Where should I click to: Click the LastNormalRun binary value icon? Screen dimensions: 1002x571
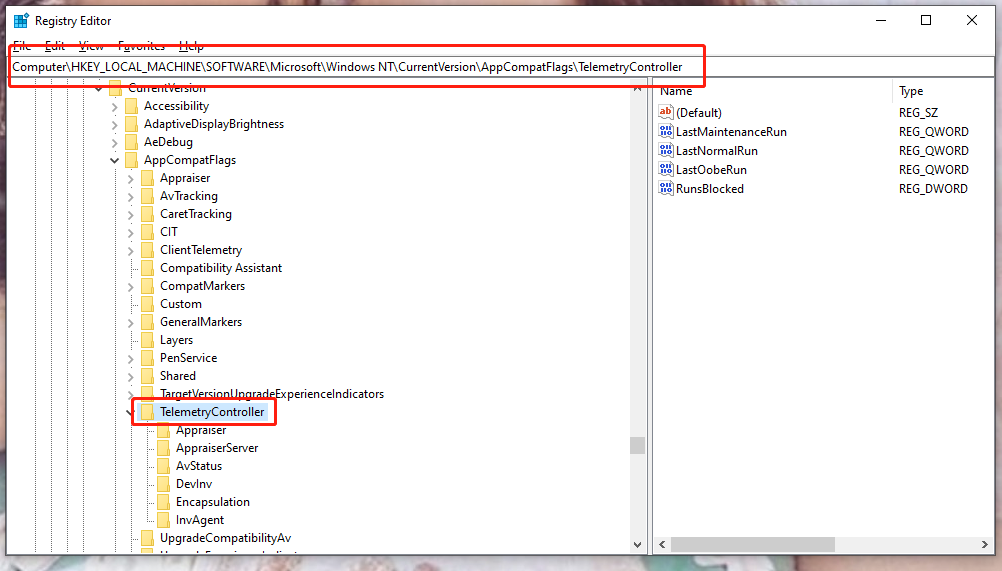click(665, 150)
